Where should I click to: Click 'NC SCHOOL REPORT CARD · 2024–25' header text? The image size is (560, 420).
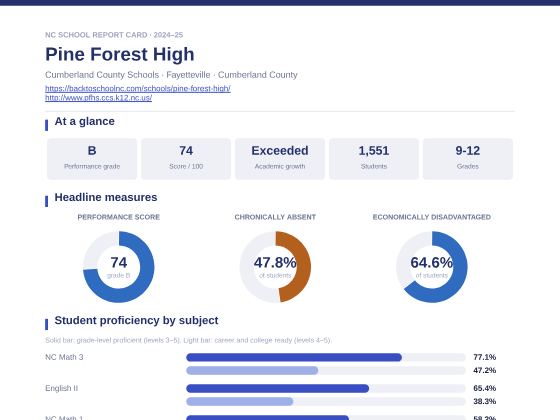point(114,35)
